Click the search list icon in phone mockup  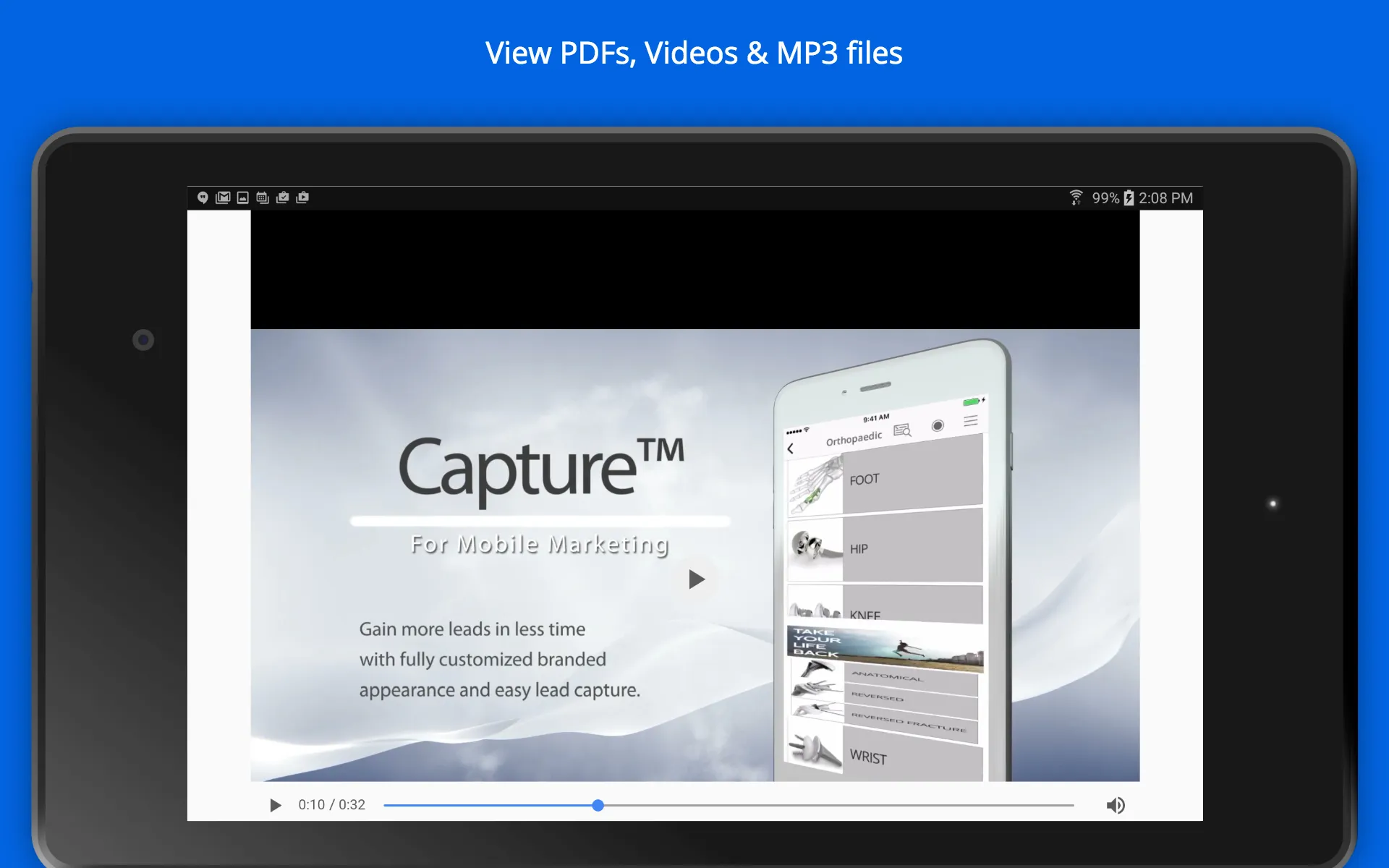pos(903,430)
